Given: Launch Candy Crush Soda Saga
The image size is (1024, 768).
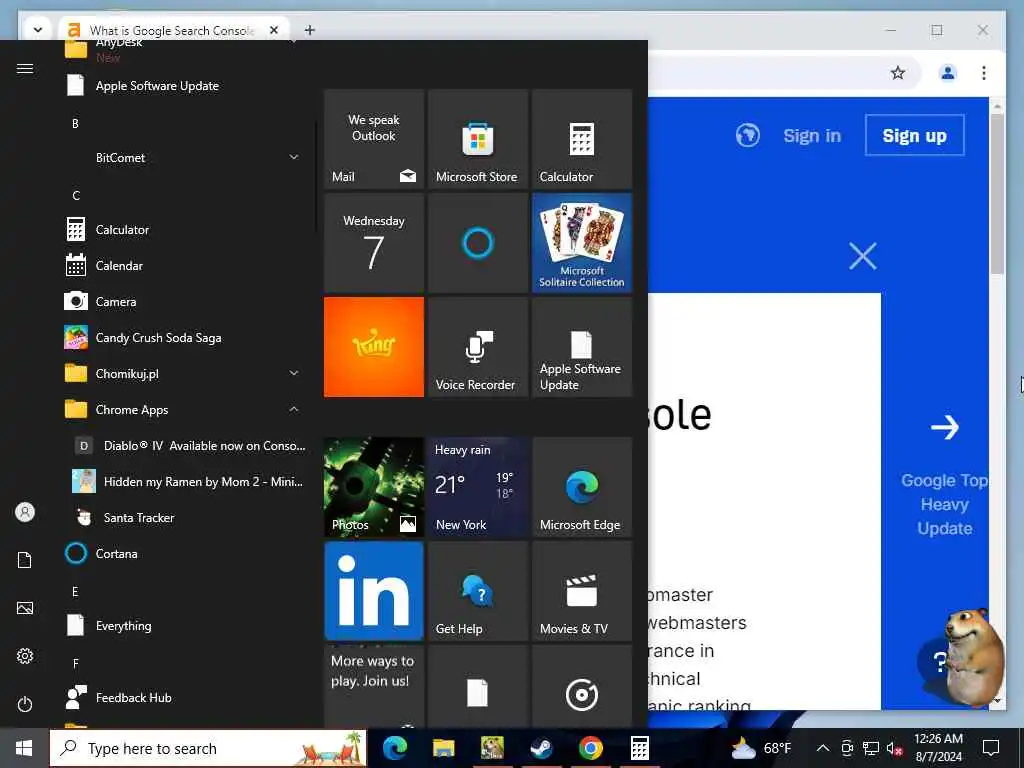Looking at the screenshot, I should point(185,338).
